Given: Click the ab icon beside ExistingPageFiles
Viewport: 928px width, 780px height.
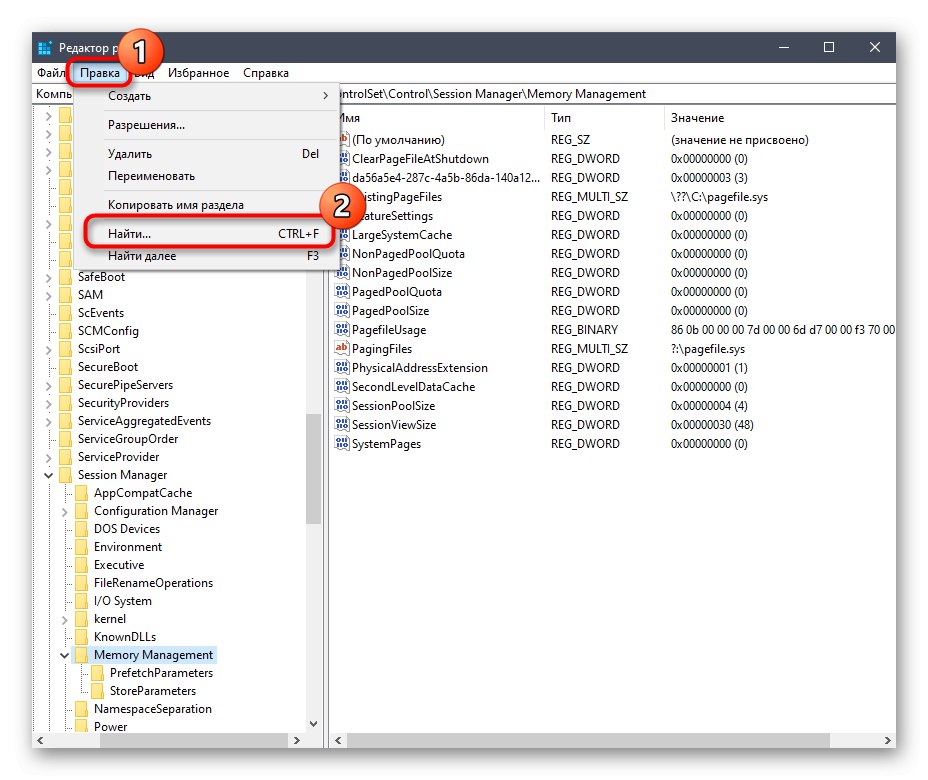Looking at the screenshot, I should tap(341, 196).
